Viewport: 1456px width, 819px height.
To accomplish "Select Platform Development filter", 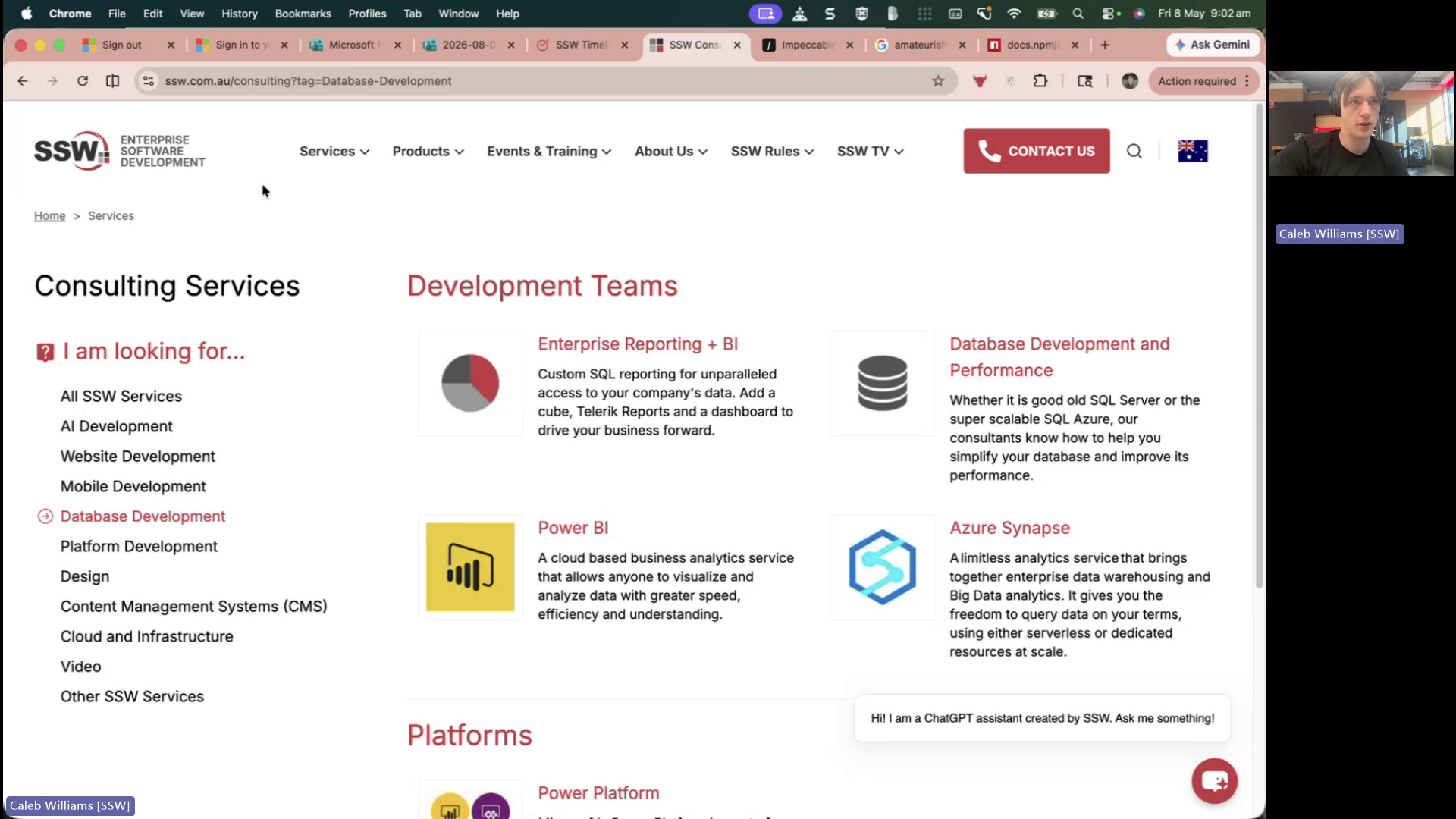I will pyautogui.click(x=139, y=547).
